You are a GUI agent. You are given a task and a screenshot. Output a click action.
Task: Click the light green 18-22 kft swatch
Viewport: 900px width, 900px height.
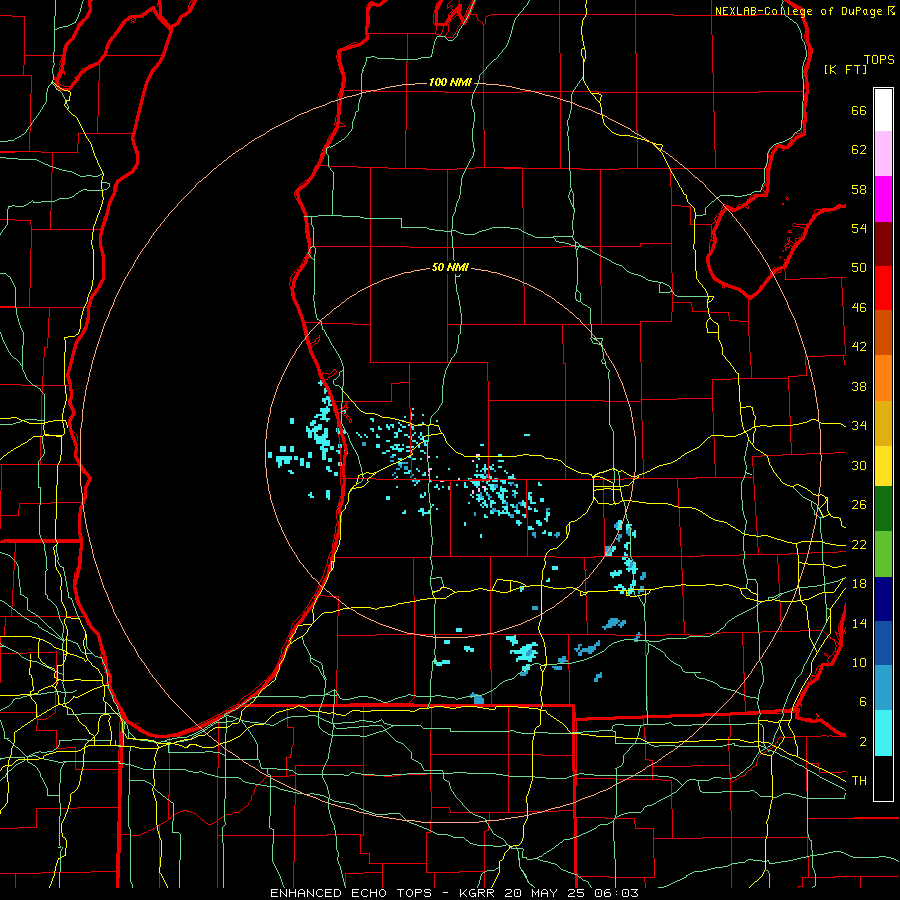(x=883, y=554)
